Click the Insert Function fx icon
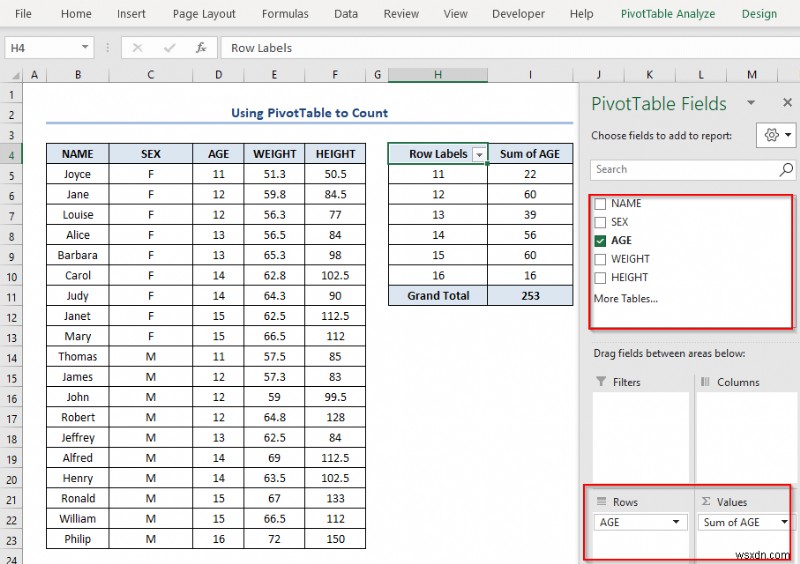 (x=201, y=48)
